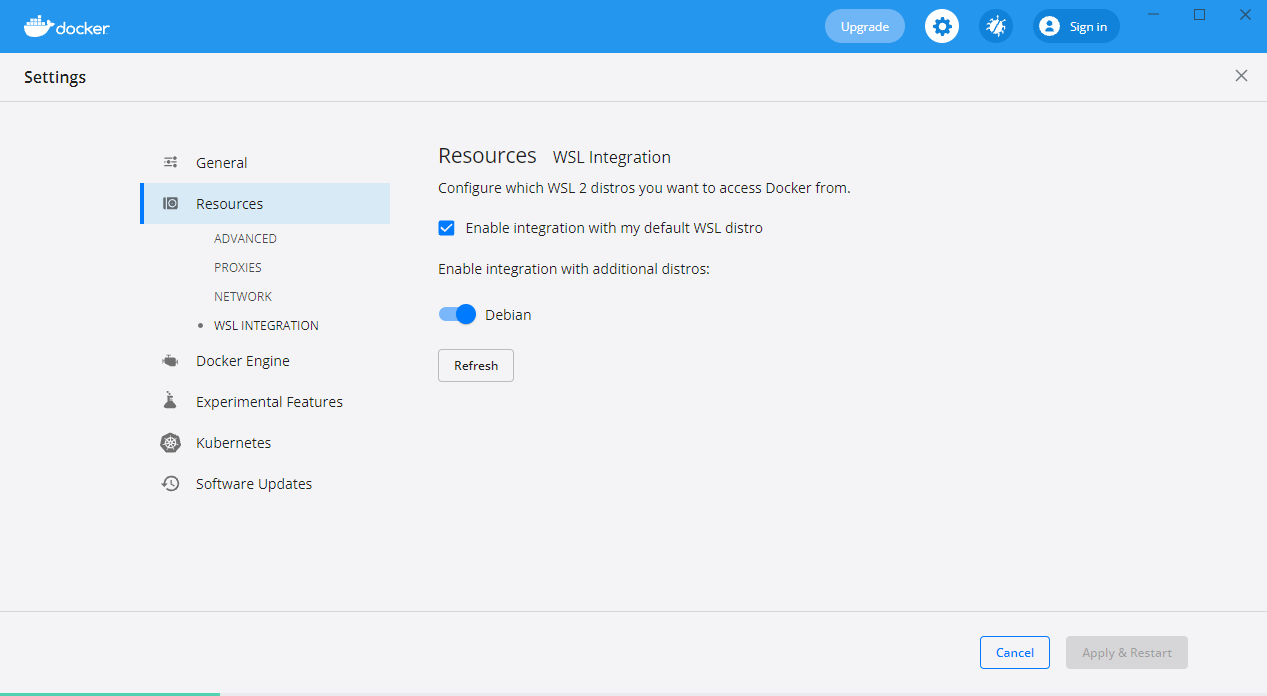The height and width of the screenshot is (696, 1267).
Task: Click the Sign in button
Action: [x=1076, y=26]
